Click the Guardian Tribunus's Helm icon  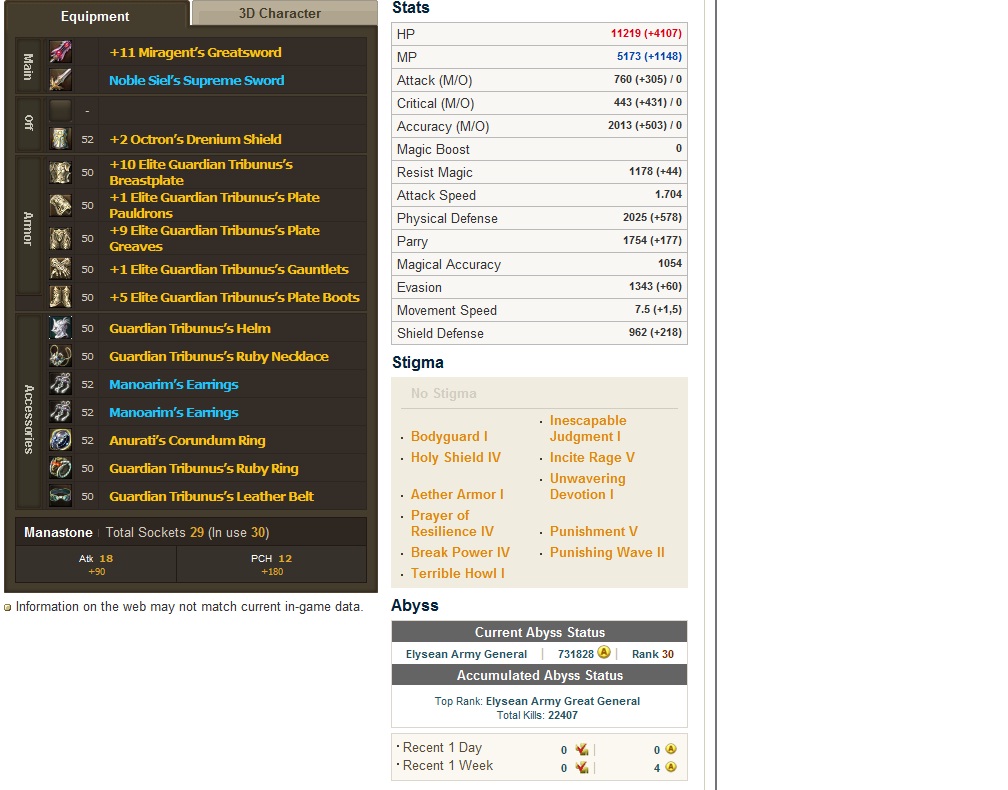[x=60, y=328]
